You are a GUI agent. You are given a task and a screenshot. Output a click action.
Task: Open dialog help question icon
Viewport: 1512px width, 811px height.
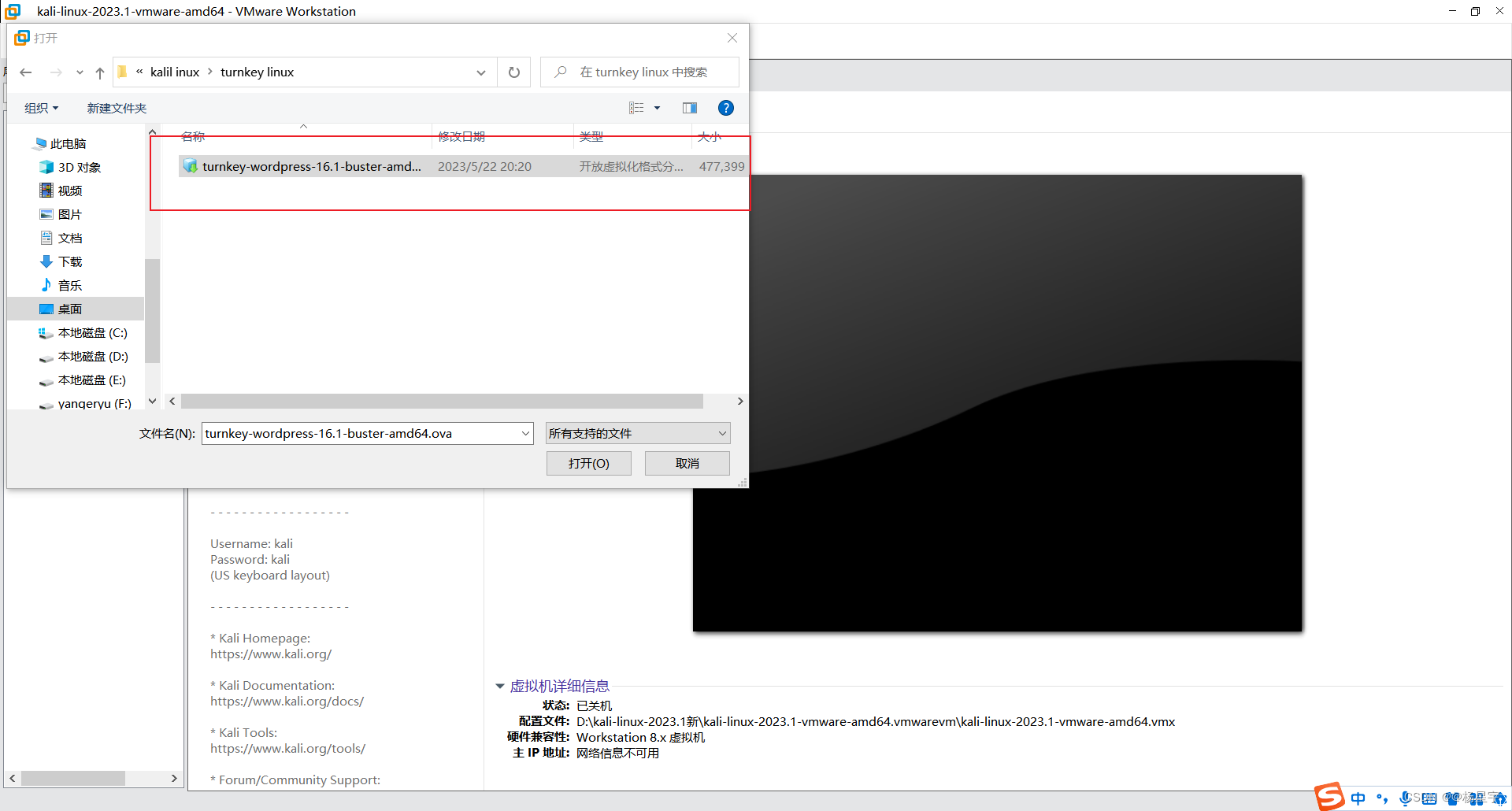(x=726, y=108)
